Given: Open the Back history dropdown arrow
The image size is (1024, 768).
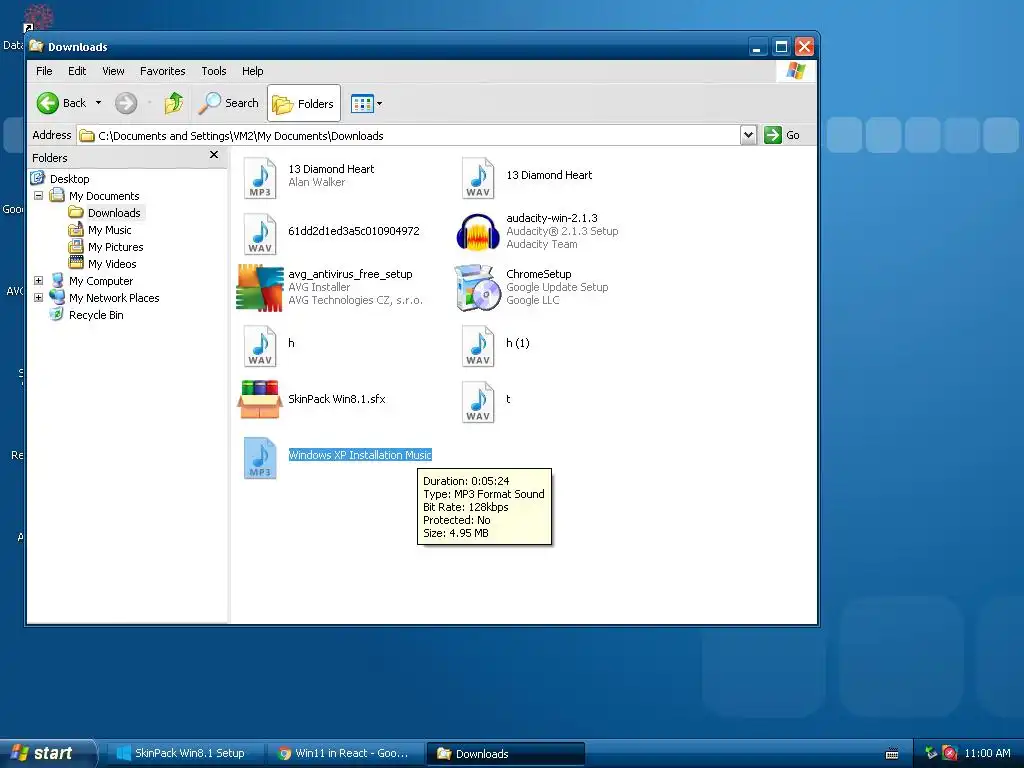Looking at the screenshot, I should pos(99,103).
